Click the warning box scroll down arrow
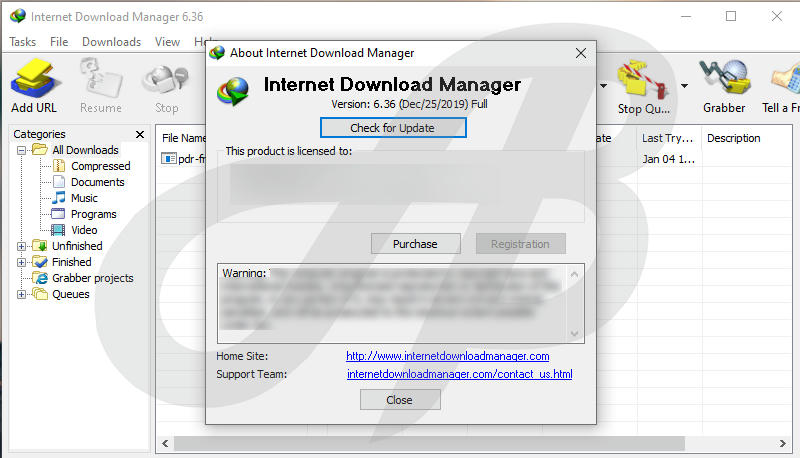 pos(574,334)
